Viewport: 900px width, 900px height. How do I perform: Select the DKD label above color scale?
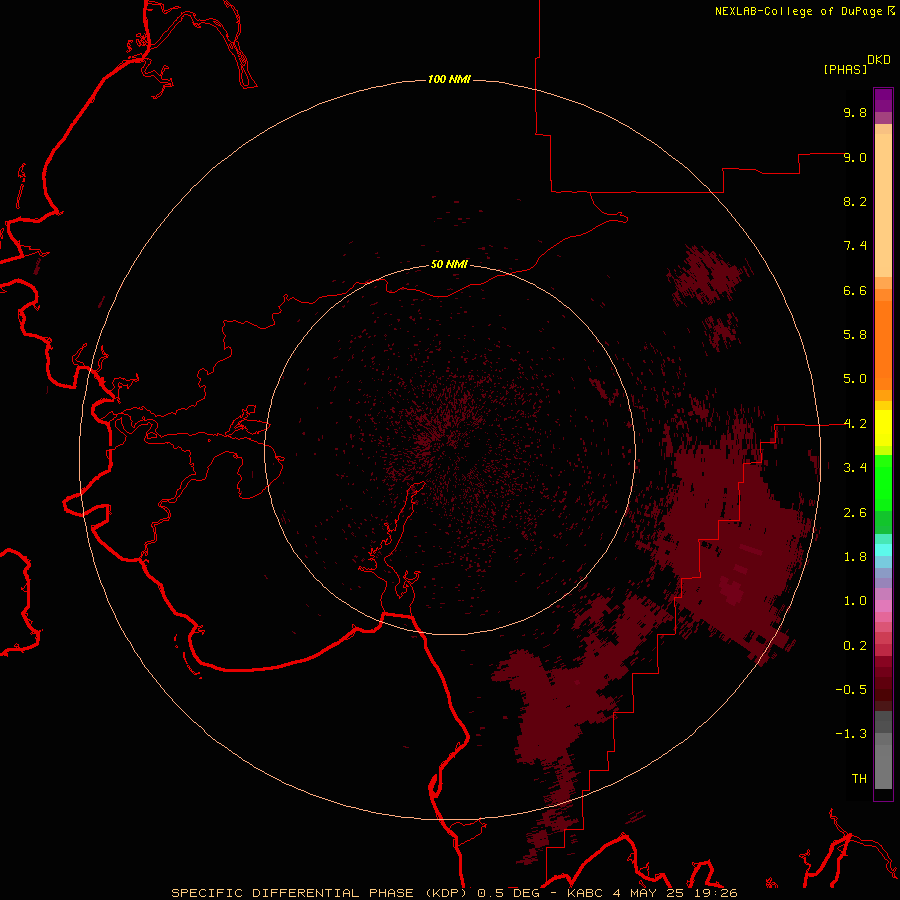coord(879,60)
